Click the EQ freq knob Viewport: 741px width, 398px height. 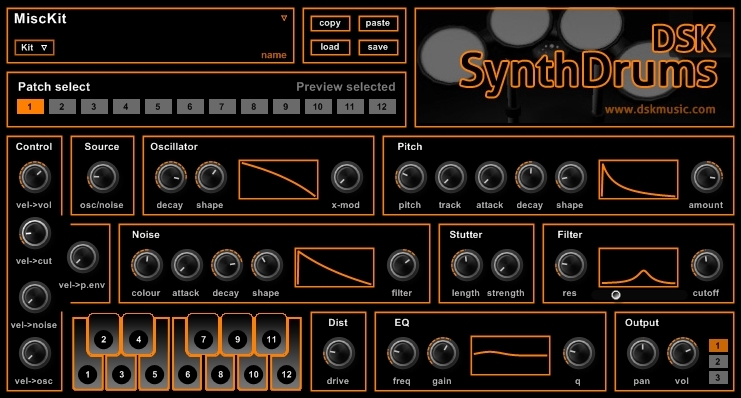pyautogui.click(x=402, y=353)
